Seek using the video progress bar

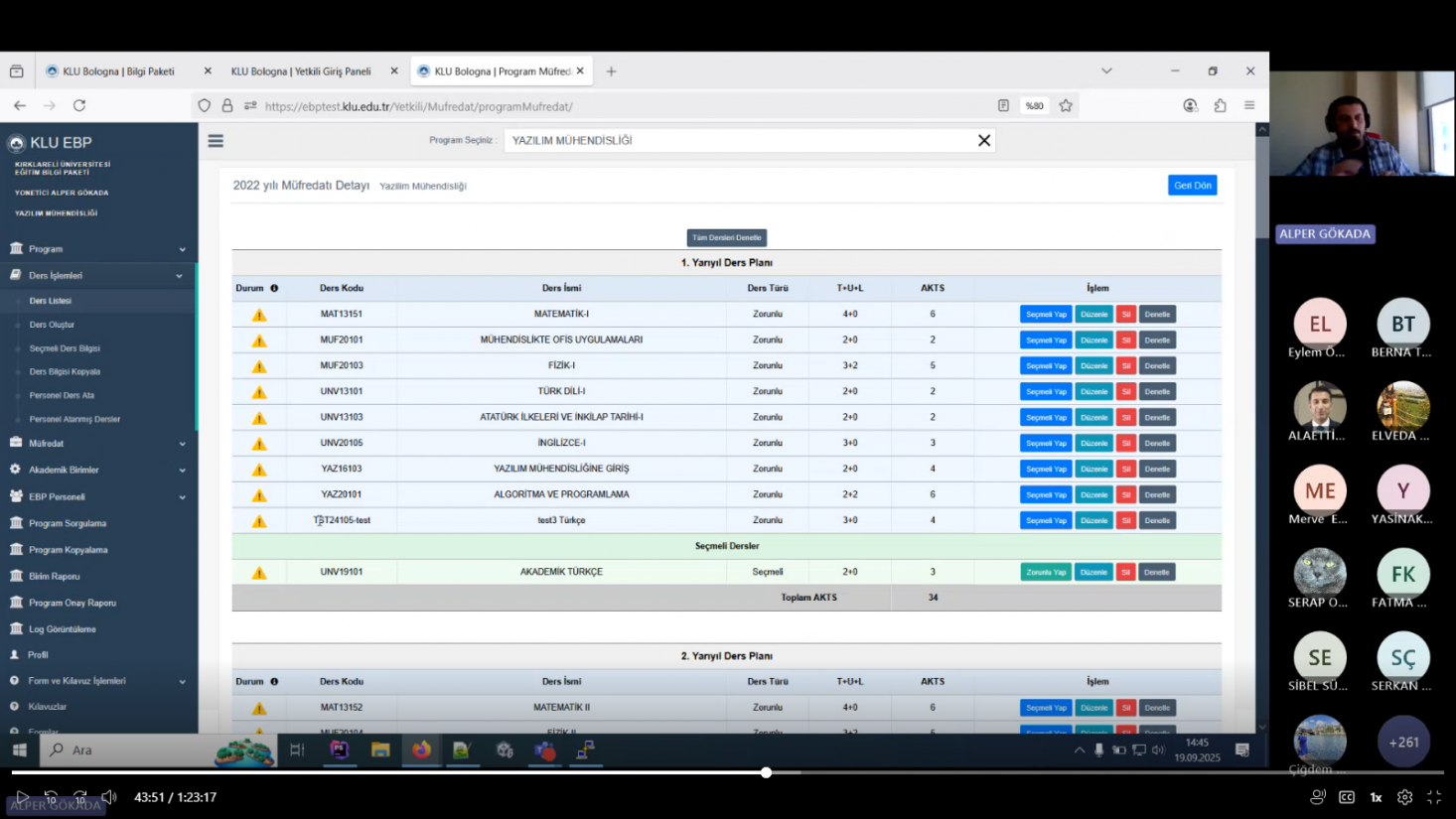[727, 772]
